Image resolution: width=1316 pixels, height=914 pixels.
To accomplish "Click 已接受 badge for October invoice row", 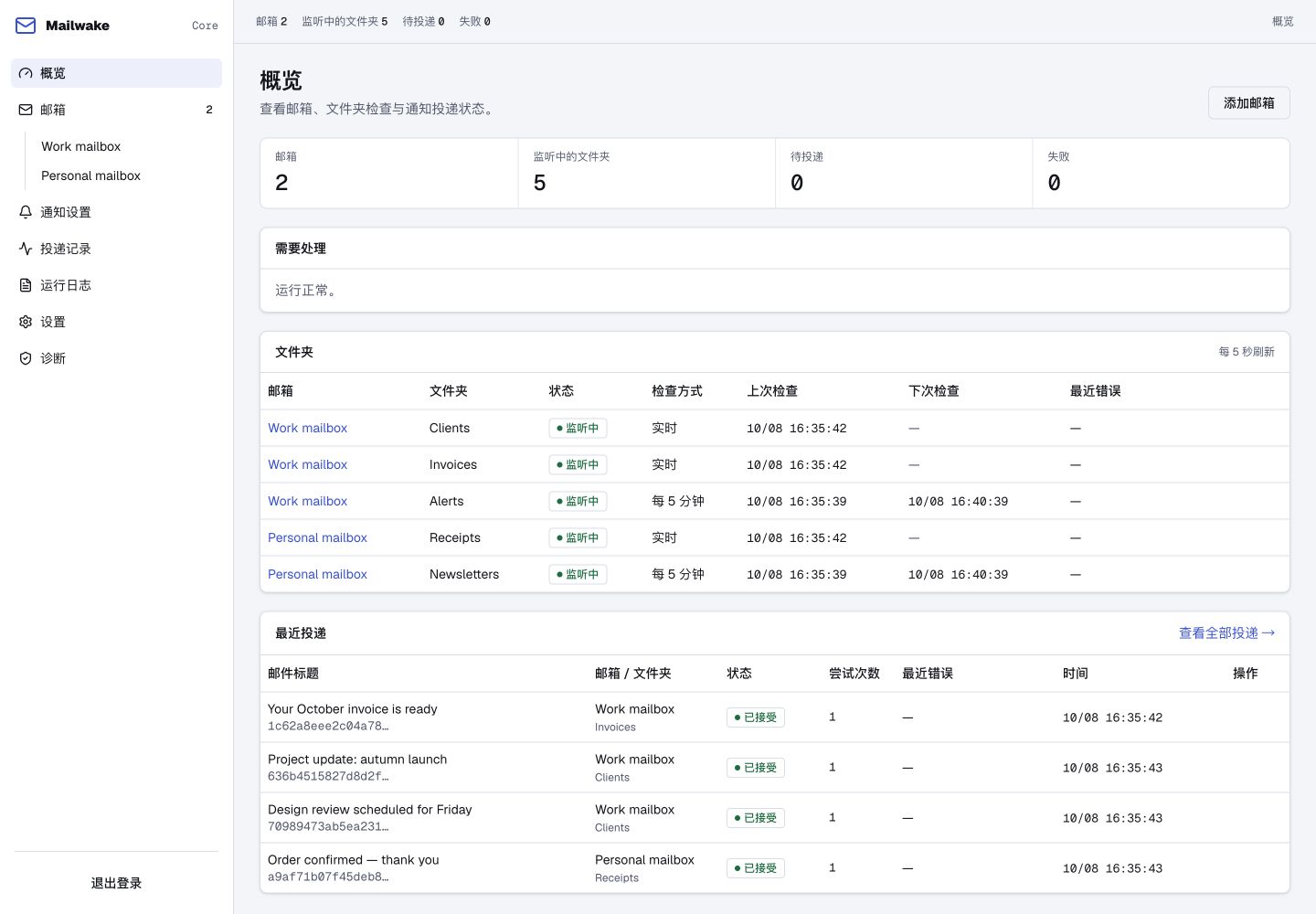I will coord(756,717).
